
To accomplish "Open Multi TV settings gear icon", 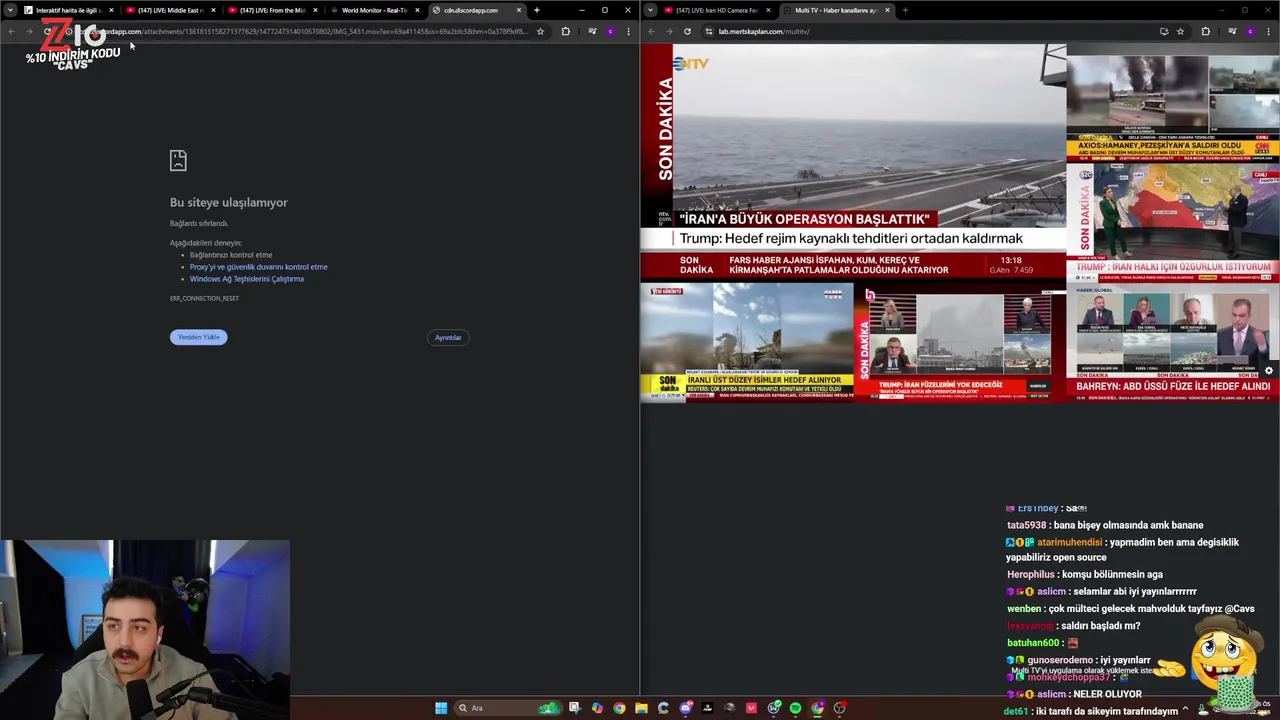I will point(1269,370).
